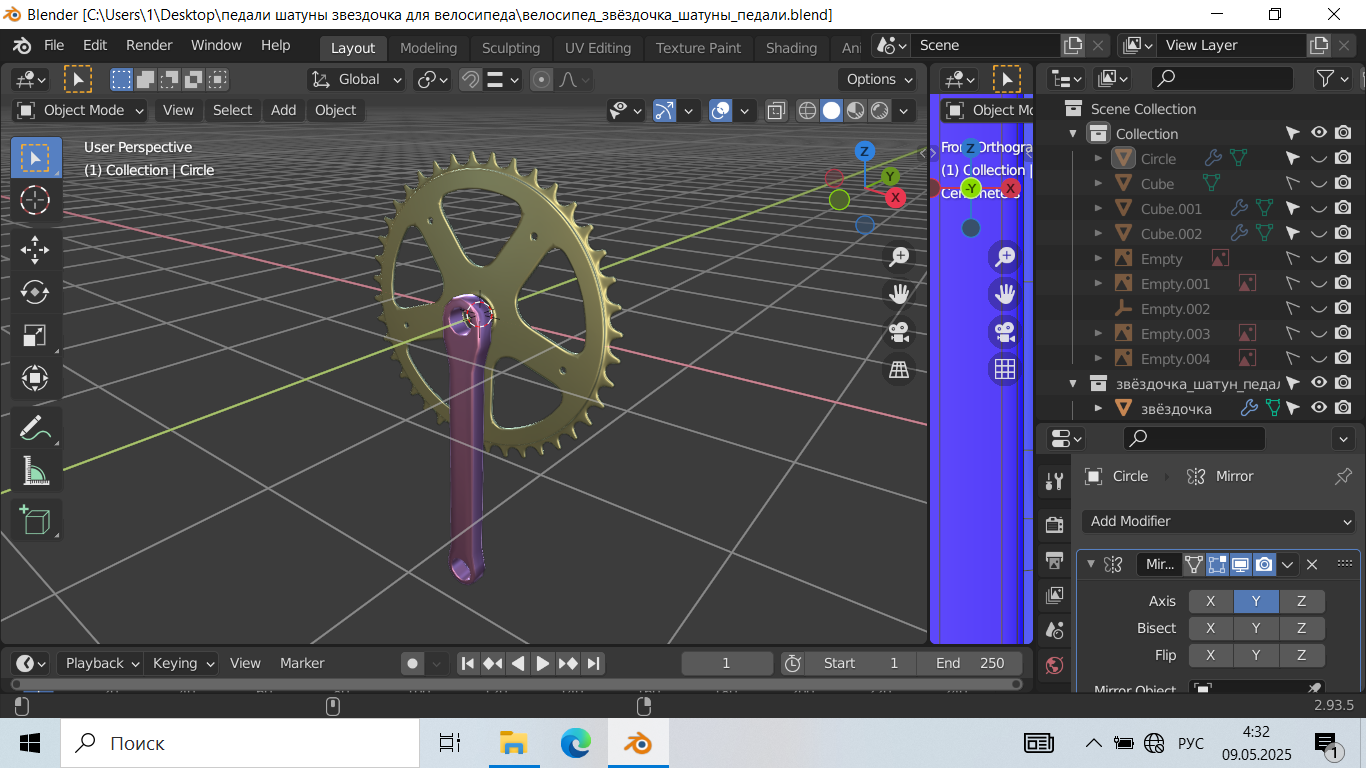This screenshot has width=1366, height=768.
Task: Open Windows search box in taskbar
Action: pyautogui.click(x=240, y=743)
